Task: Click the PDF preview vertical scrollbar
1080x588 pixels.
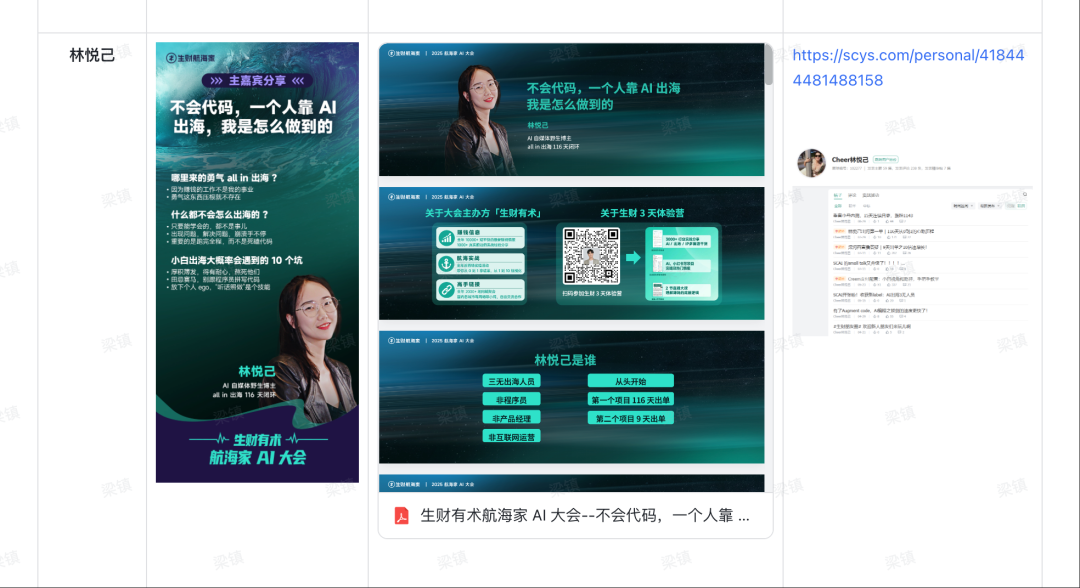Action: 768,66
